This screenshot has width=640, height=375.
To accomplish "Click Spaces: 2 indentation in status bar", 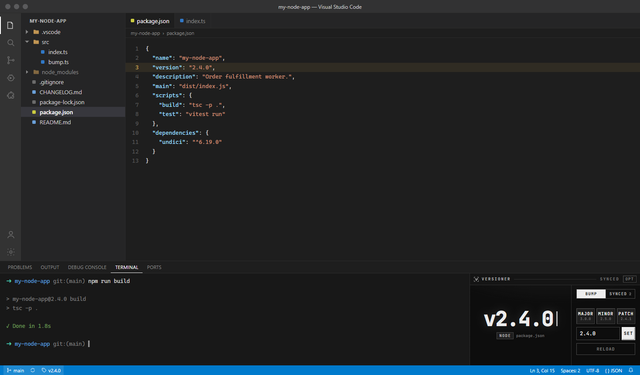I will tap(570, 371).
